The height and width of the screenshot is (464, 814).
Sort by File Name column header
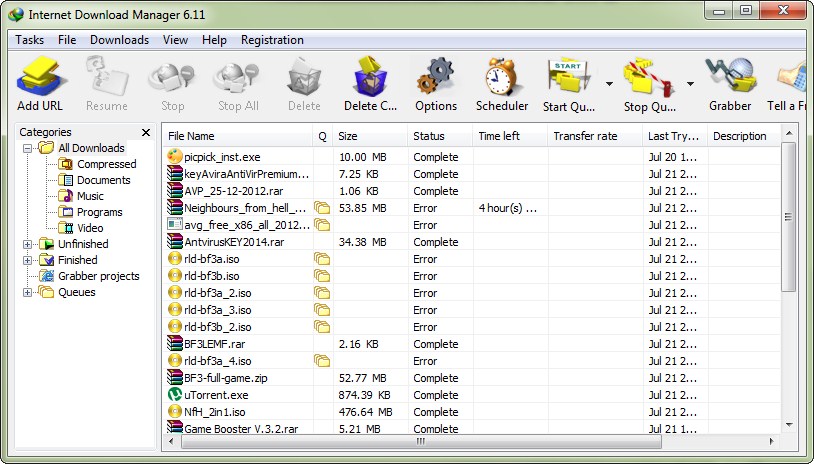point(238,136)
